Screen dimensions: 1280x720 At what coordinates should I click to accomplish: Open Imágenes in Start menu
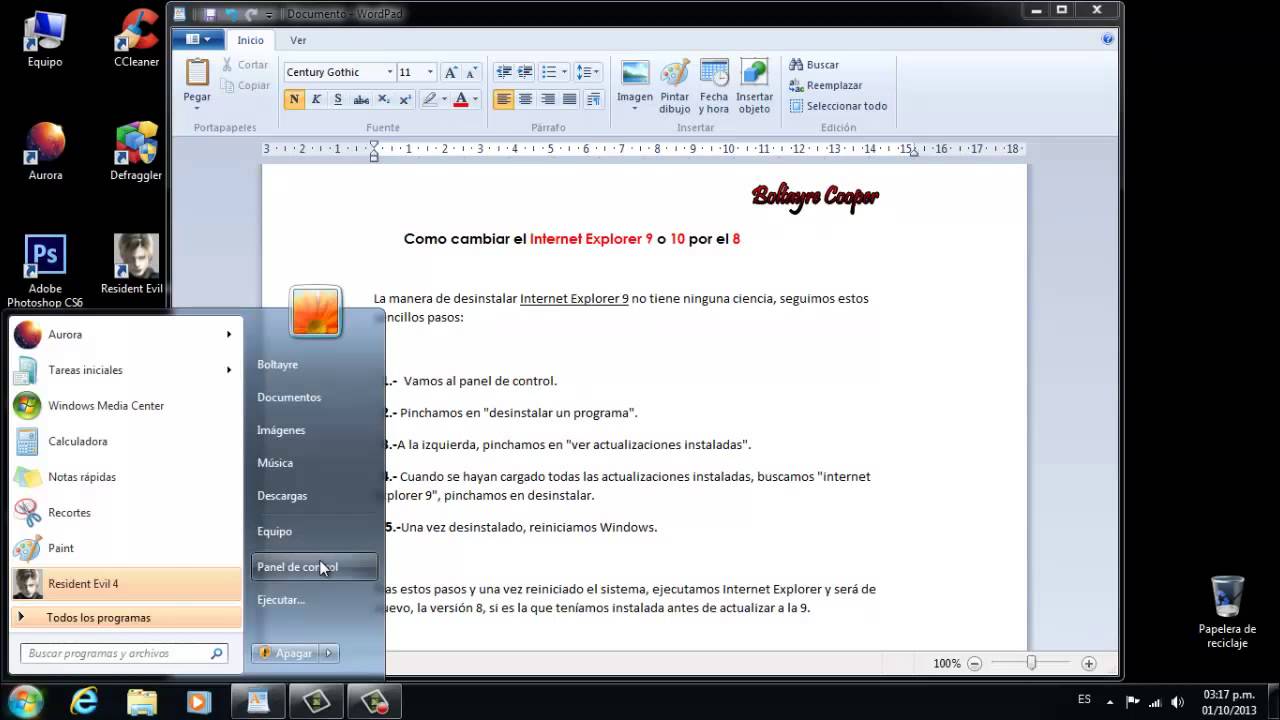click(x=281, y=430)
